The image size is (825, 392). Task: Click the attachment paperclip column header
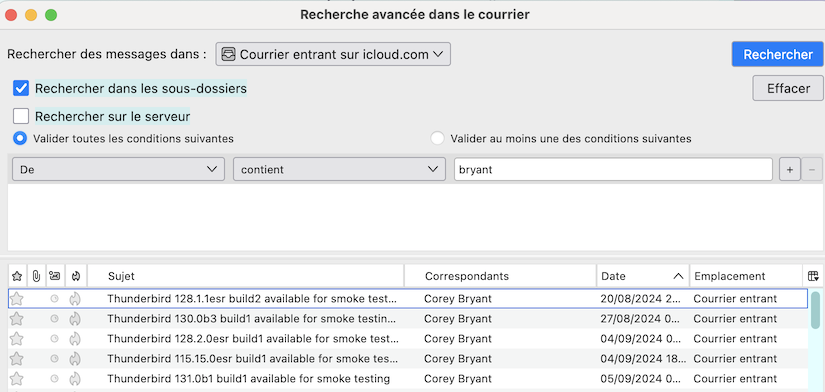point(36,276)
